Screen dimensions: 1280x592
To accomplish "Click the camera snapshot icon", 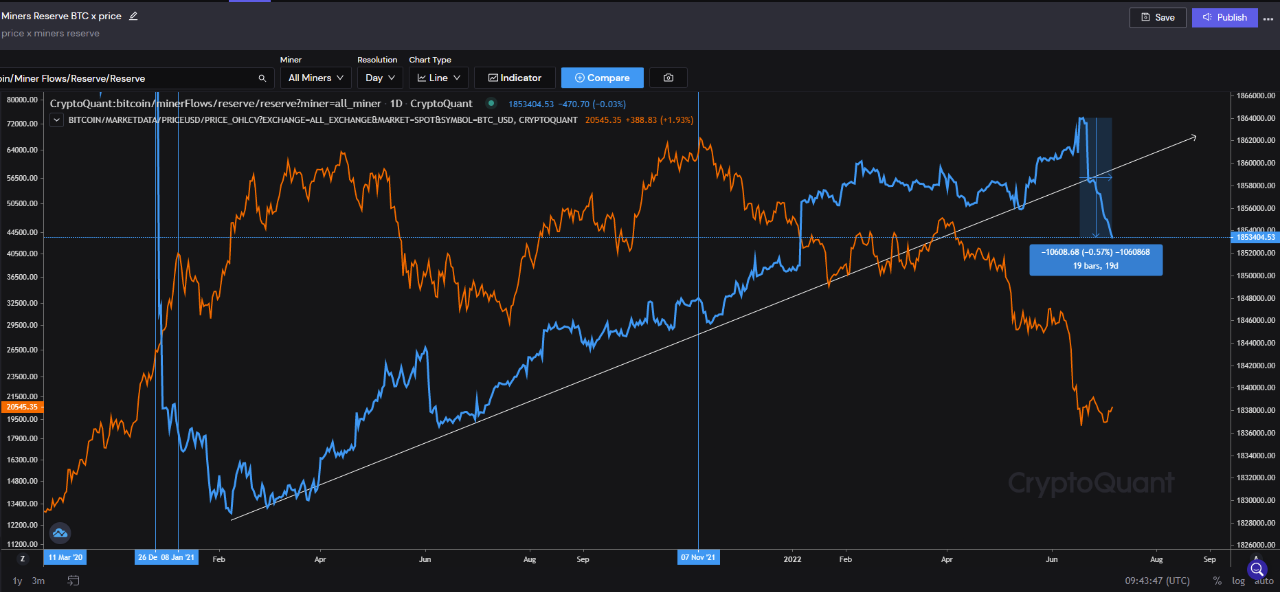I will (x=668, y=78).
